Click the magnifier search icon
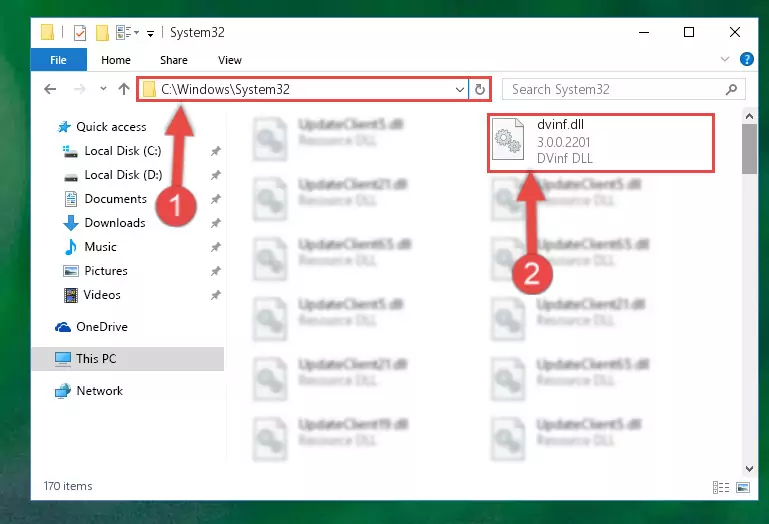Viewport: 769px width, 524px height. point(731,89)
